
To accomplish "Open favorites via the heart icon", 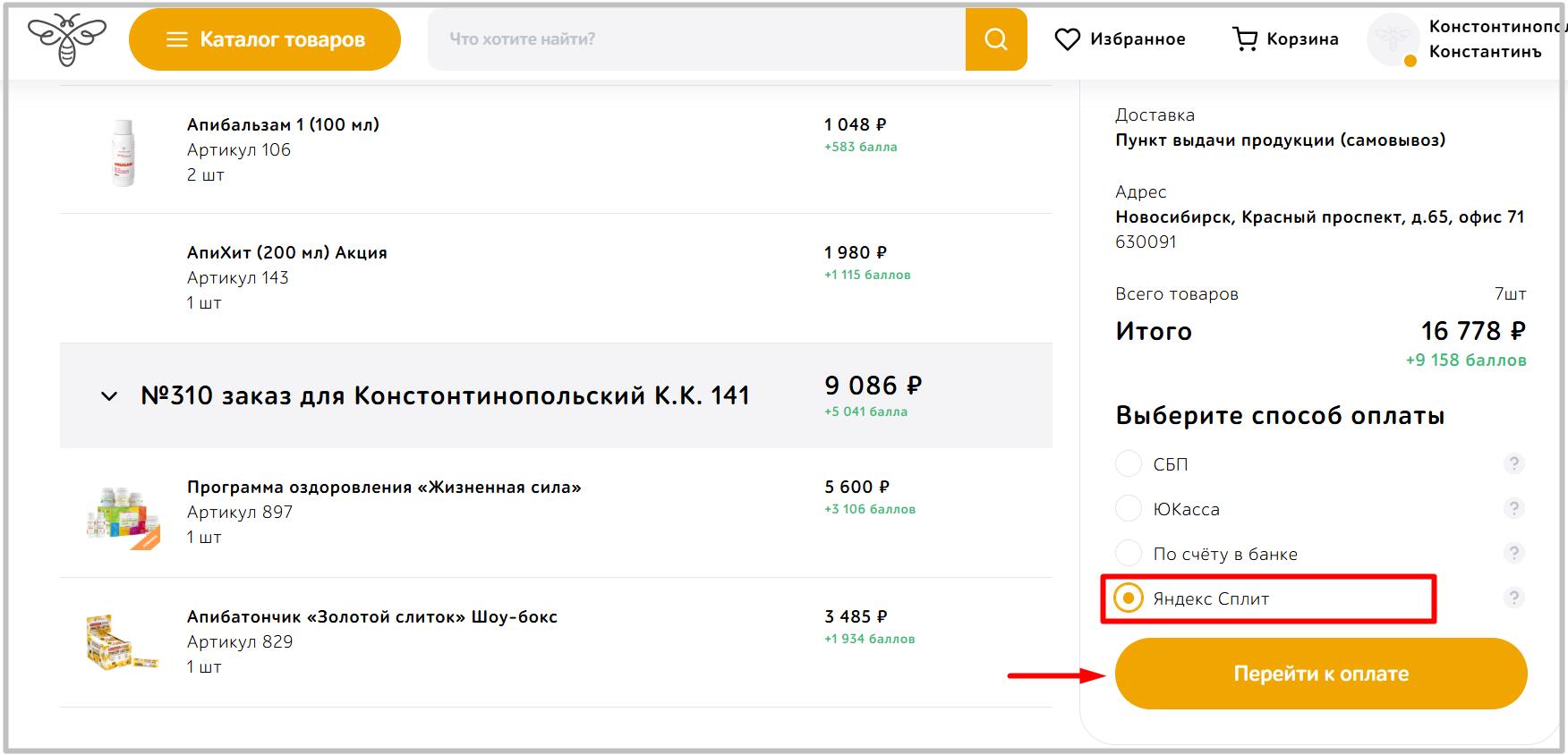I will [x=1067, y=39].
